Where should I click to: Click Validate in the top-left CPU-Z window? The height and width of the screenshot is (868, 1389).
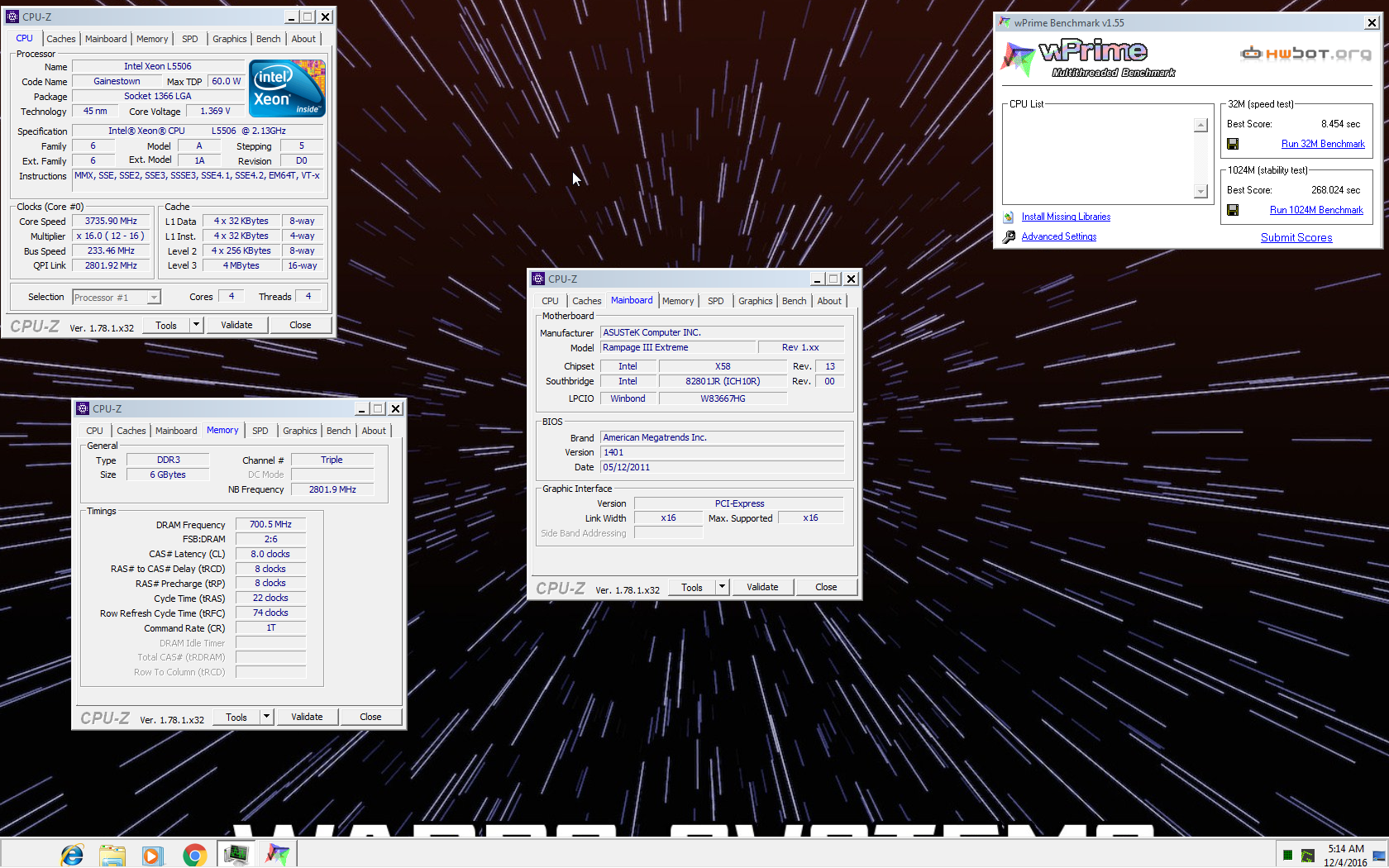coord(236,325)
